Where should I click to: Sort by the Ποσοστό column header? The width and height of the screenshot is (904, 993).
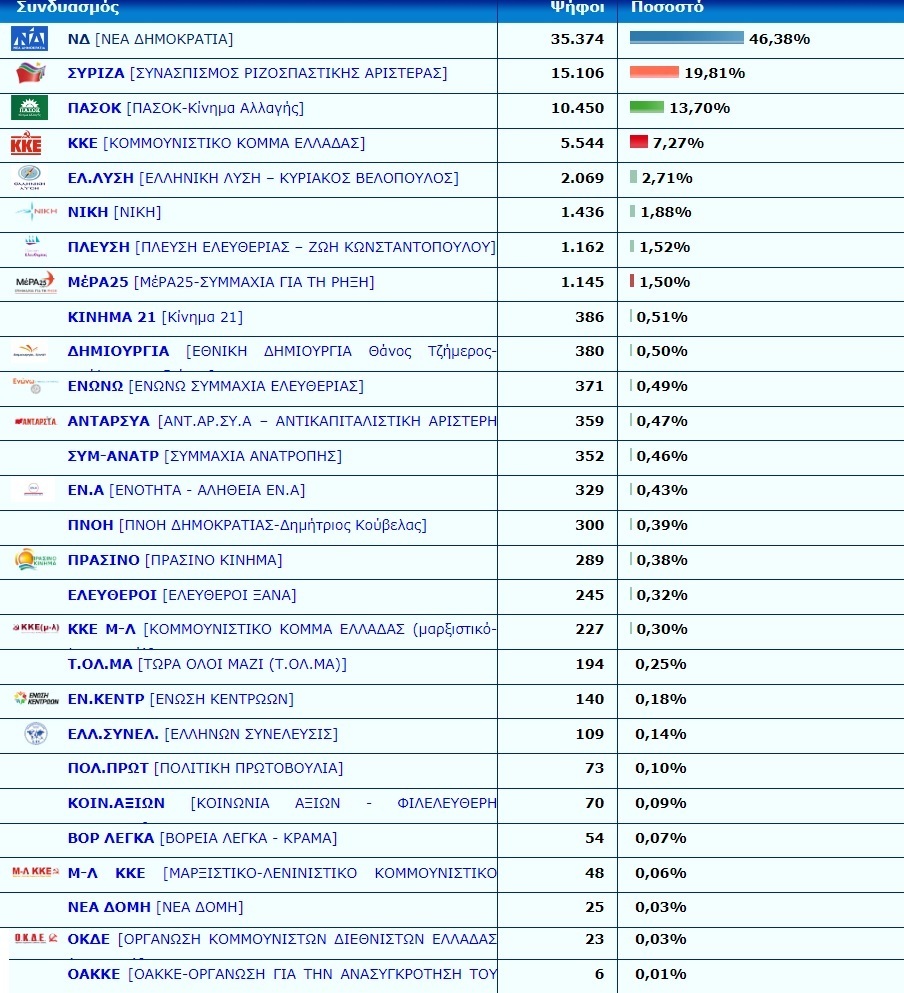pyautogui.click(x=667, y=8)
